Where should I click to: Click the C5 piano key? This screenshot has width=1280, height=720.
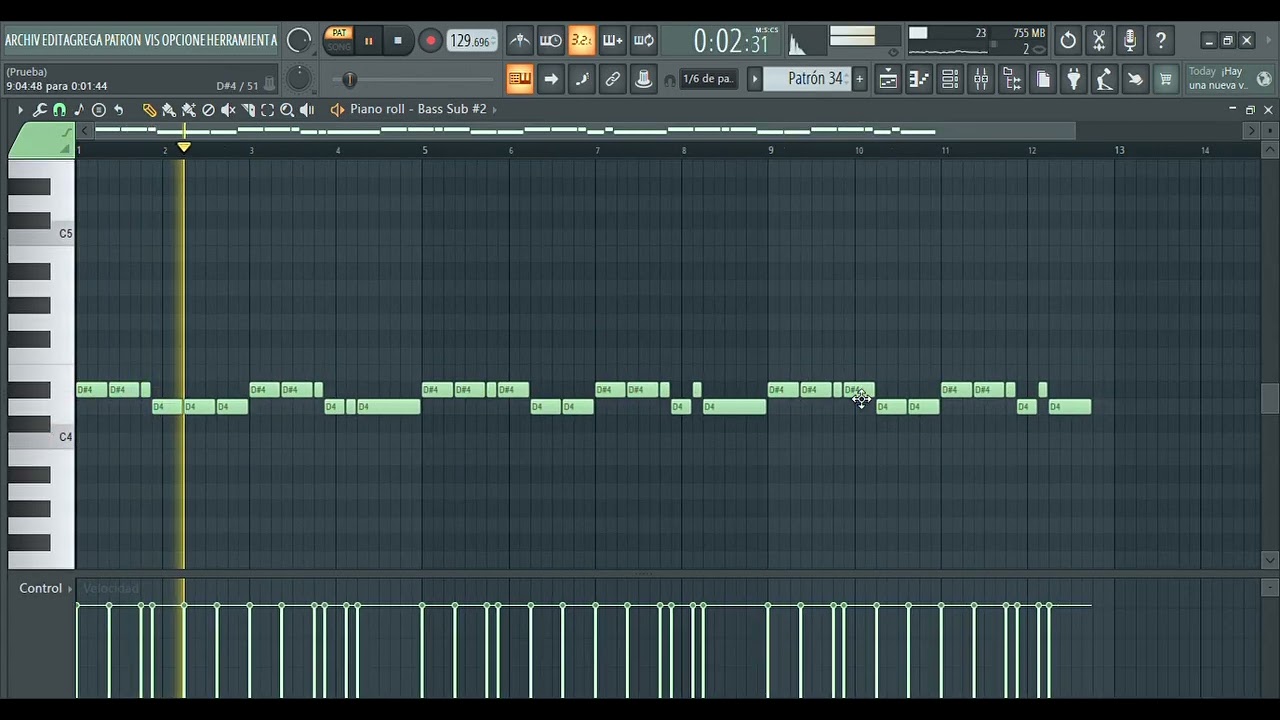pos(41,233)
